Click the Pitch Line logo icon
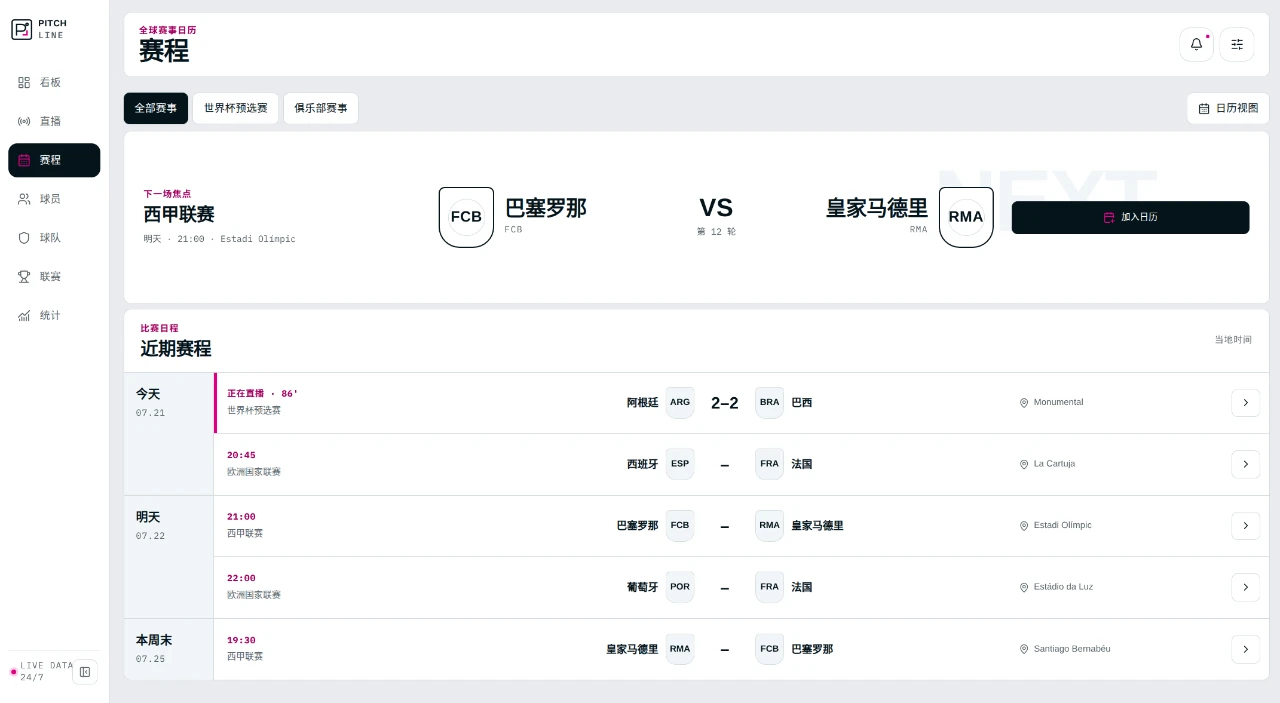Viewport: 1280px width, 703px height. [x=22, y=29]
